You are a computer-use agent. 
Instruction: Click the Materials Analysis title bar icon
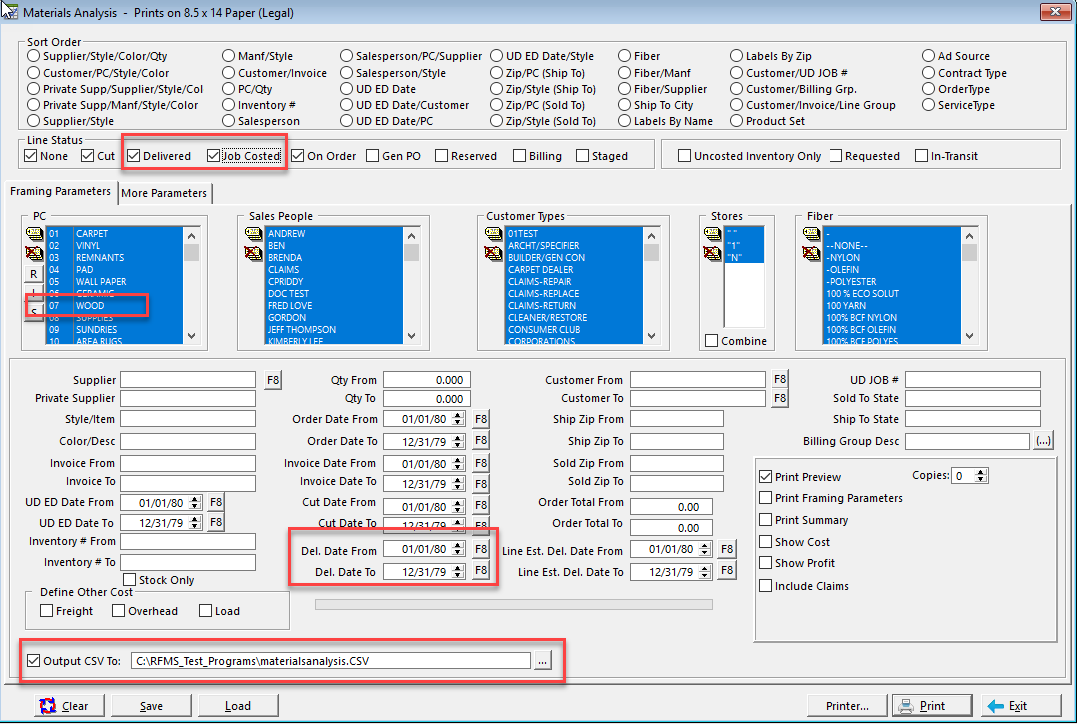click(10, 11)
